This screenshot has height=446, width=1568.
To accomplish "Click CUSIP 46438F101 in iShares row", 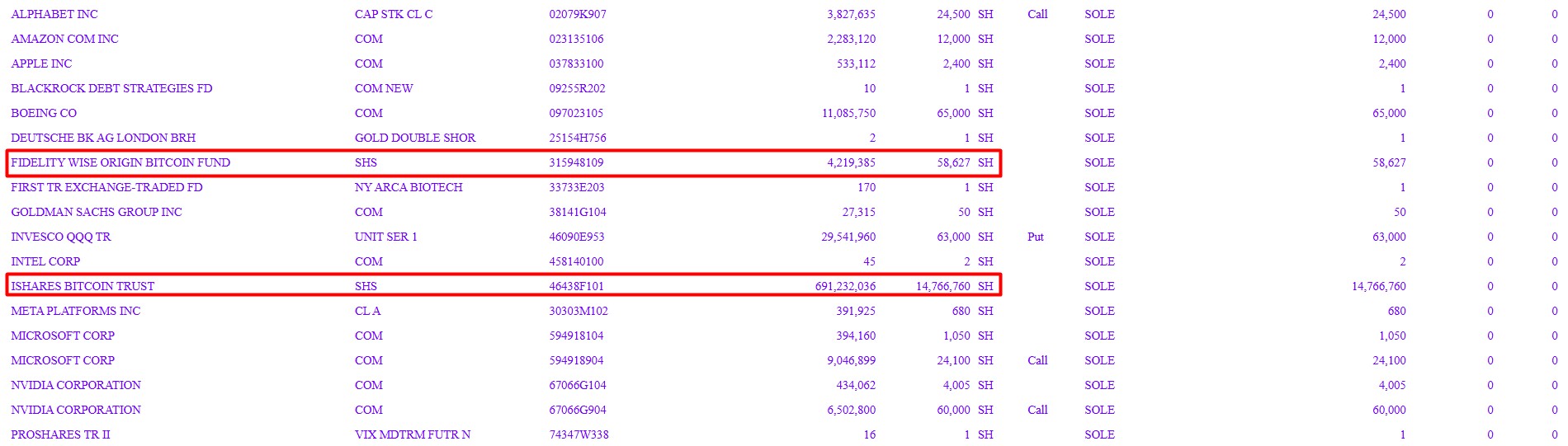I will [577, 286].
